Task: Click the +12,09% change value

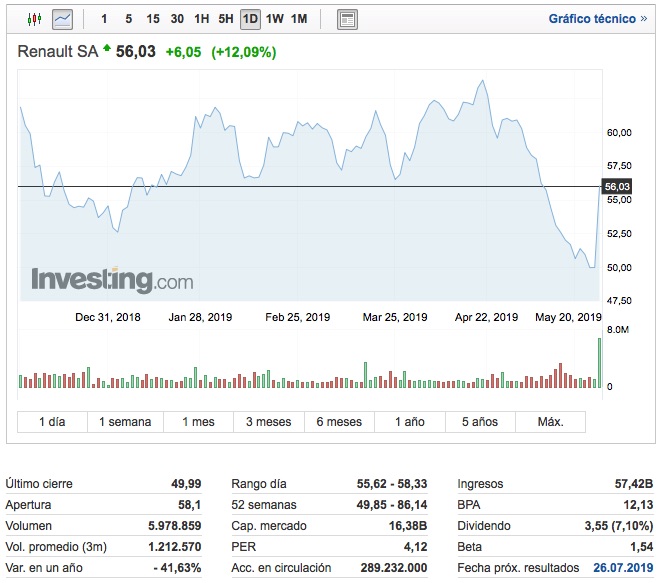Action: [244, 52]
